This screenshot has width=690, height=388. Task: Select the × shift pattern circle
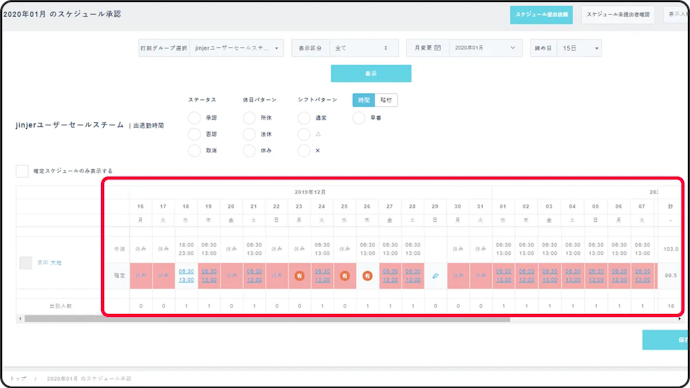(x=304, y=150)
